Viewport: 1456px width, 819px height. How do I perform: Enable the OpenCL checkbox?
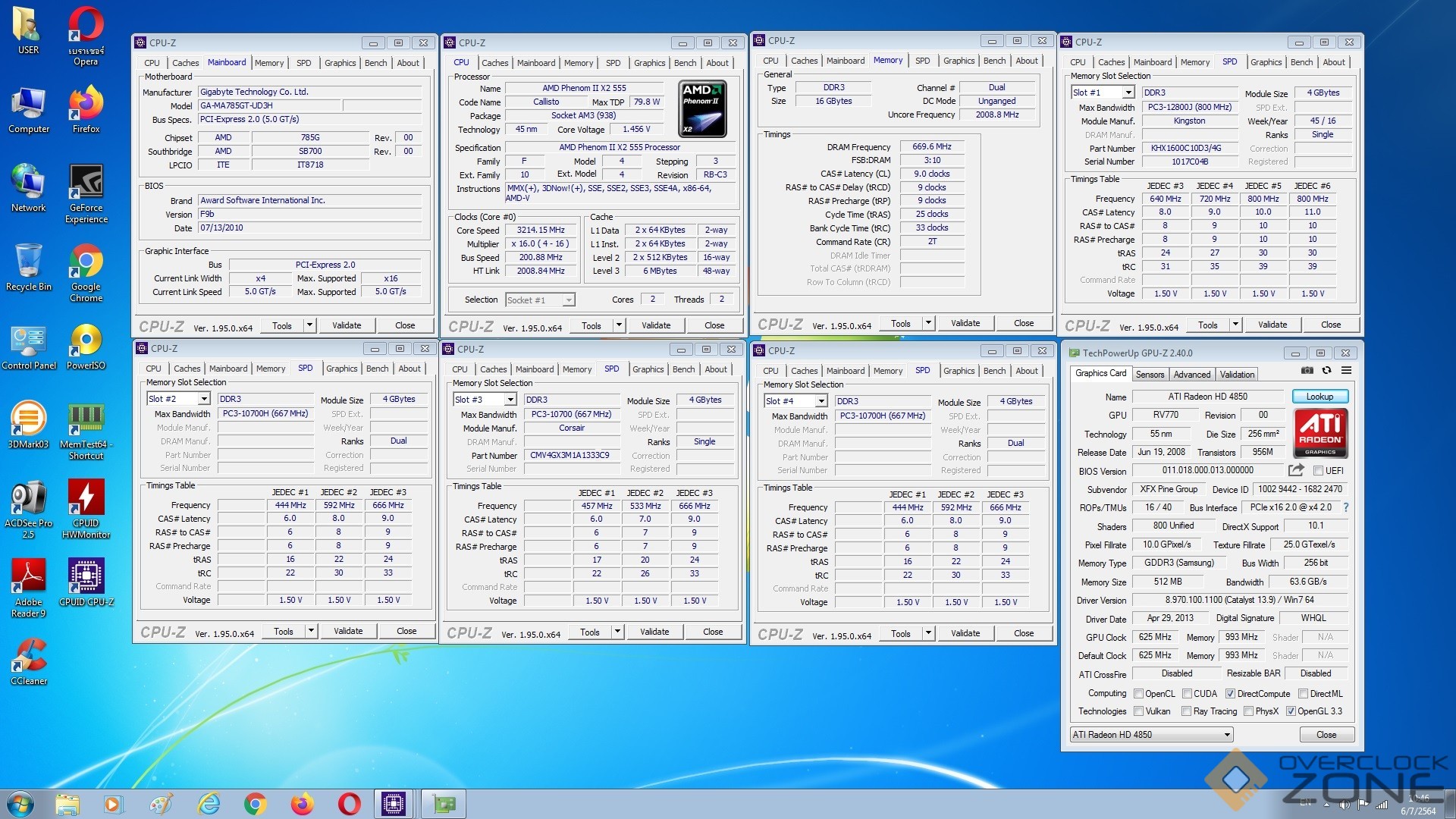[1138, 694]
